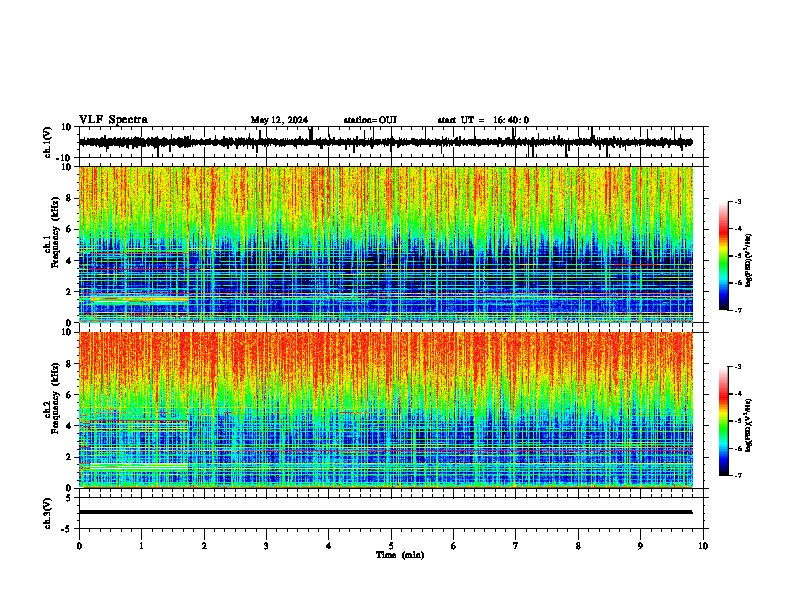Click inside the ch.1 spectrogram panel

386,244
